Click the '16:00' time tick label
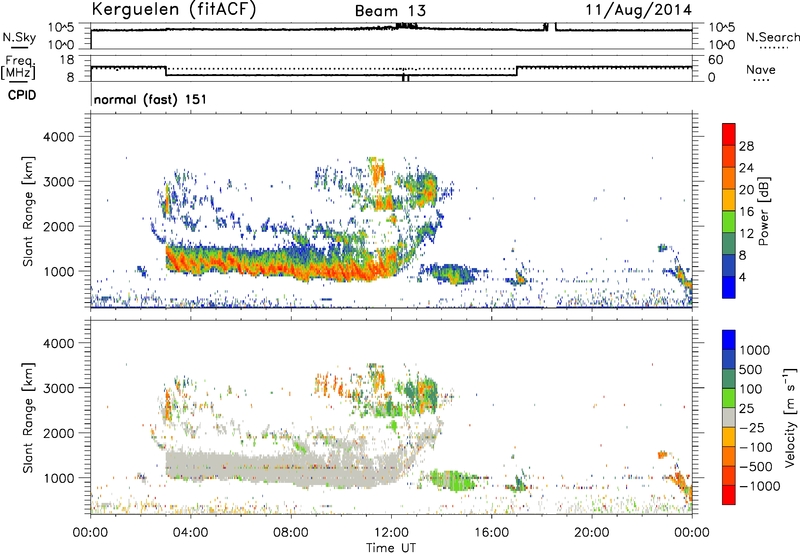 click(x=491, y=533)
